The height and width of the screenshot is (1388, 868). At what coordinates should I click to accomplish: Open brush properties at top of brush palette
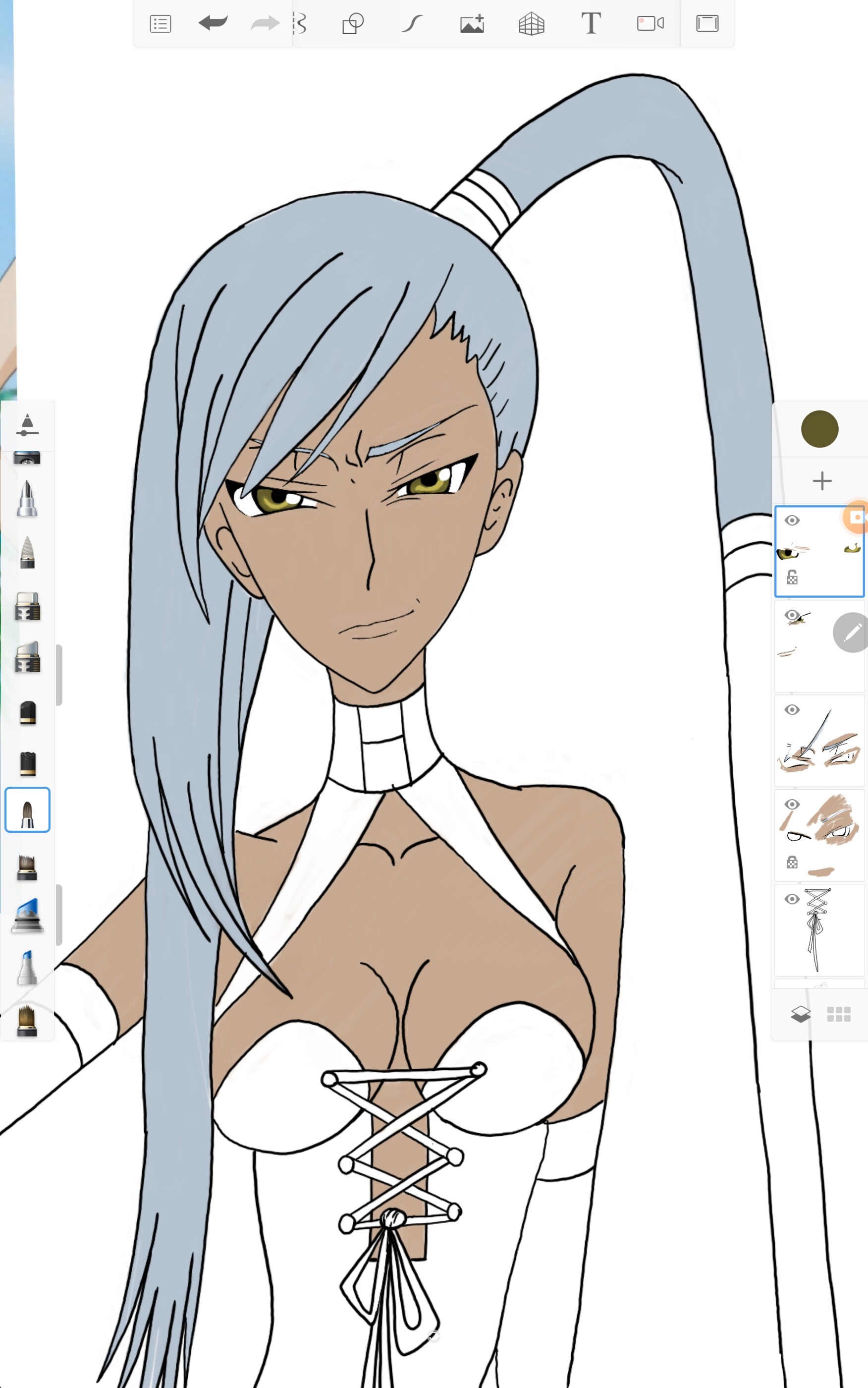pyautogui.click(x=27, y=425)
